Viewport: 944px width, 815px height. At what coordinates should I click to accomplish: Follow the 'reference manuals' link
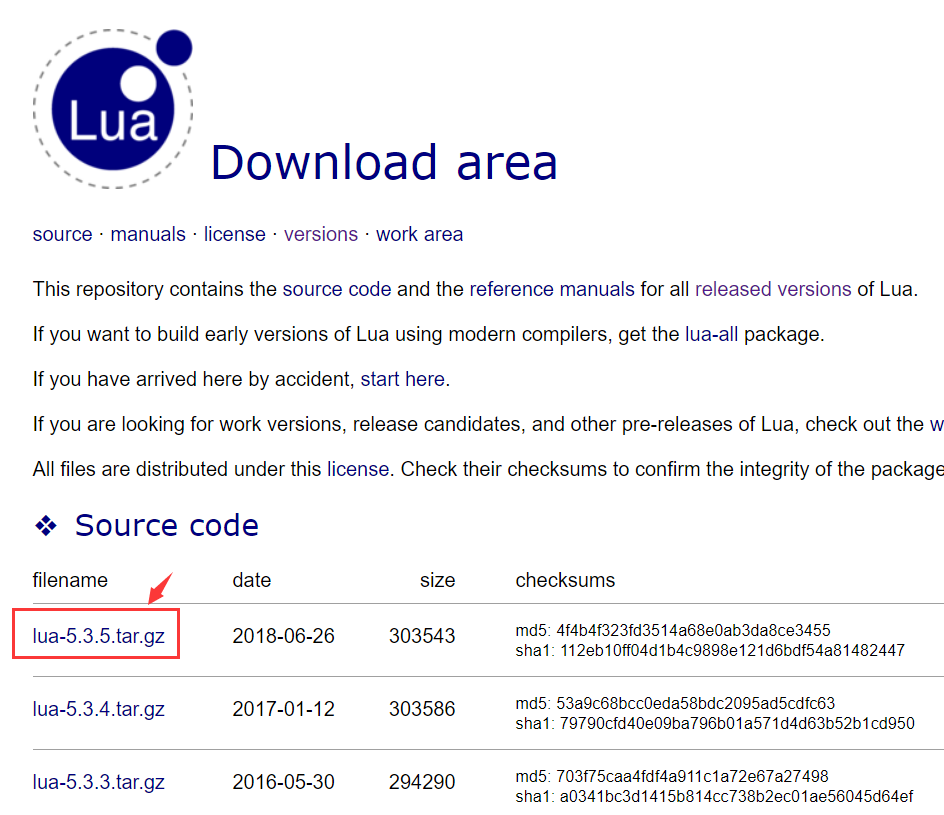pyautogui.click(x=552, y=289)
